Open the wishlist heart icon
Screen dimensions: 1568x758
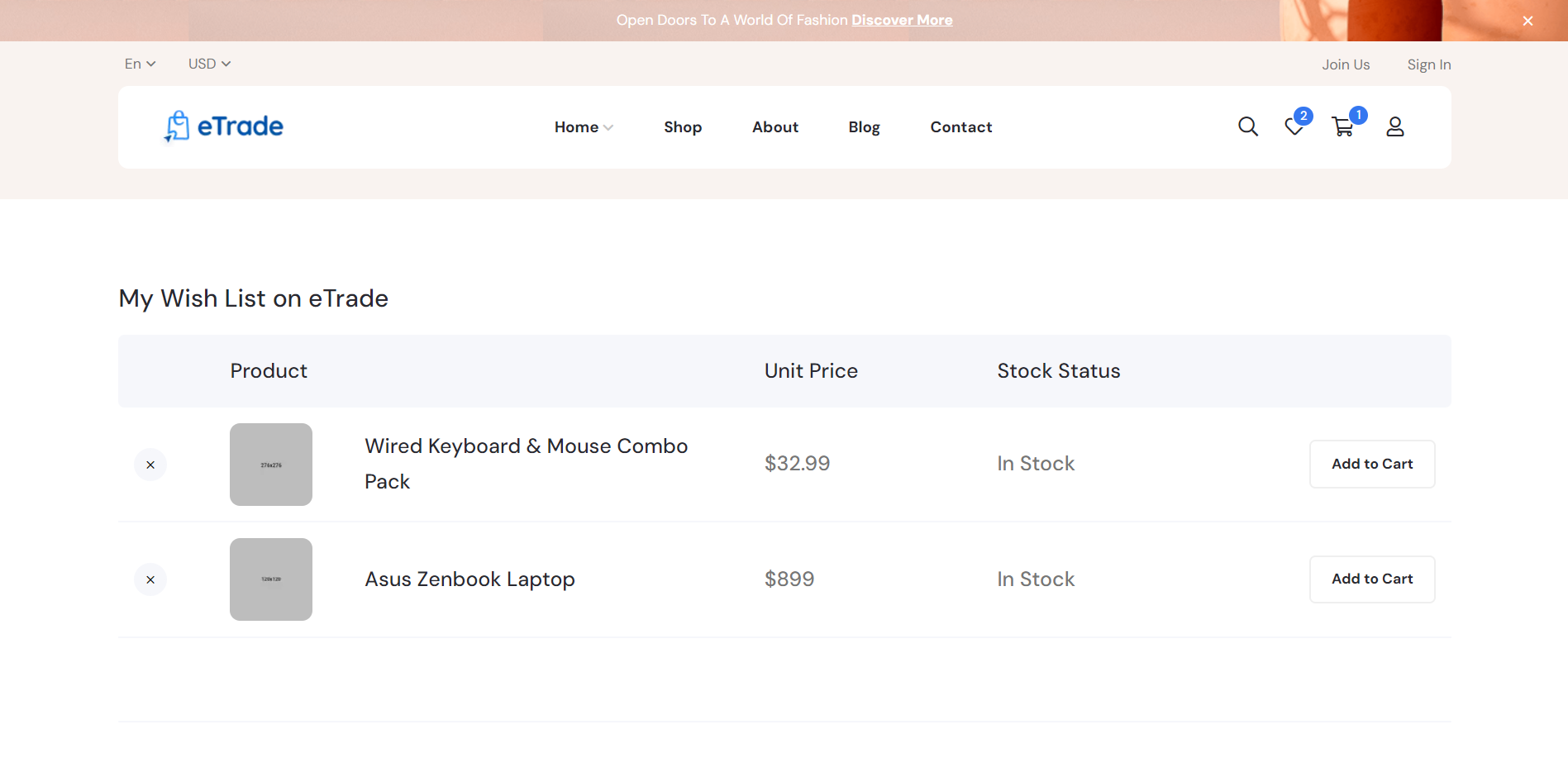1294,126
